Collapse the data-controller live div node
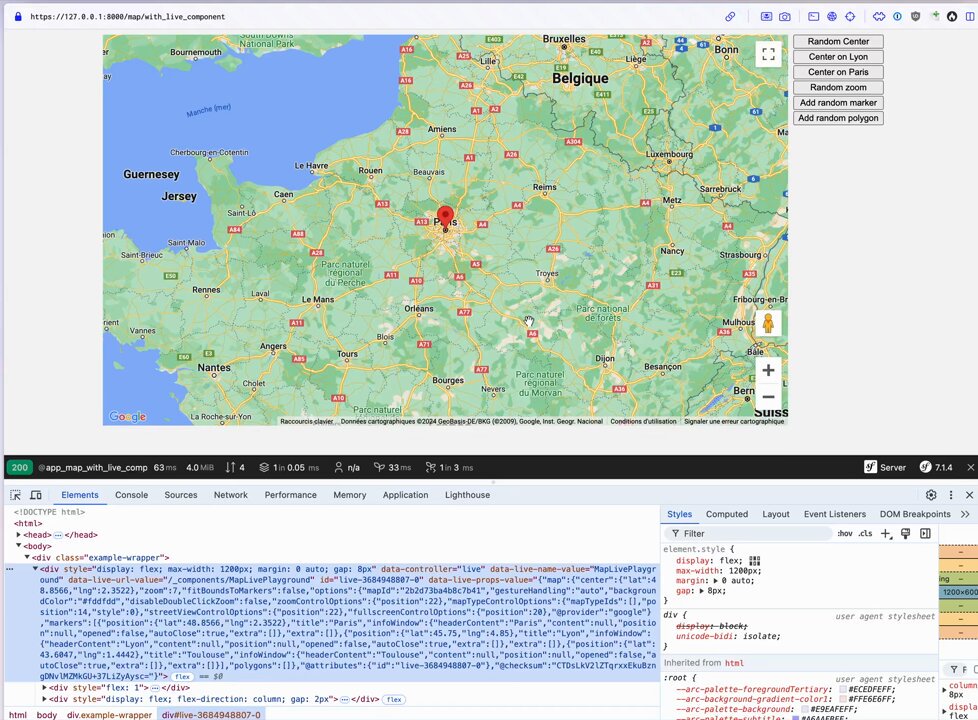 [36, 569]
